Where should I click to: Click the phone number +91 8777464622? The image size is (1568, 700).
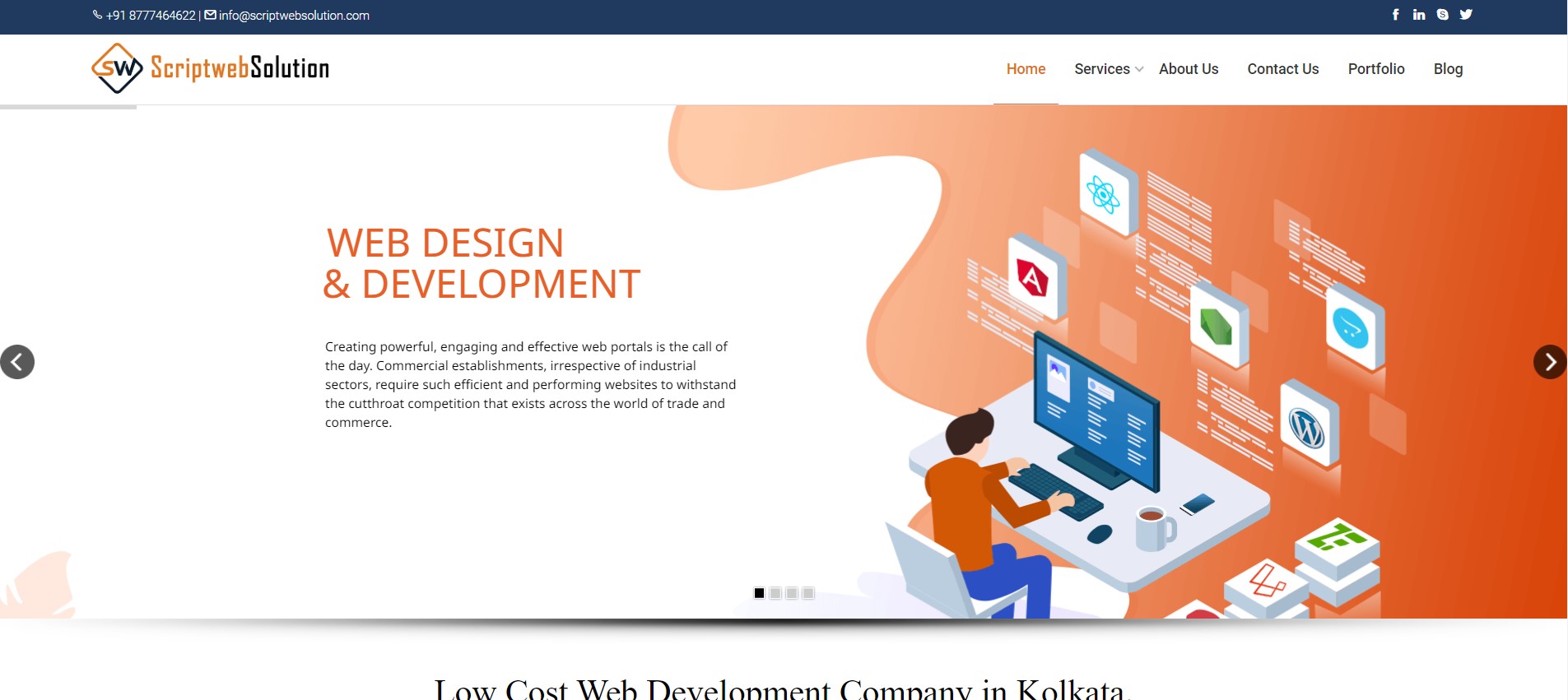151,16
